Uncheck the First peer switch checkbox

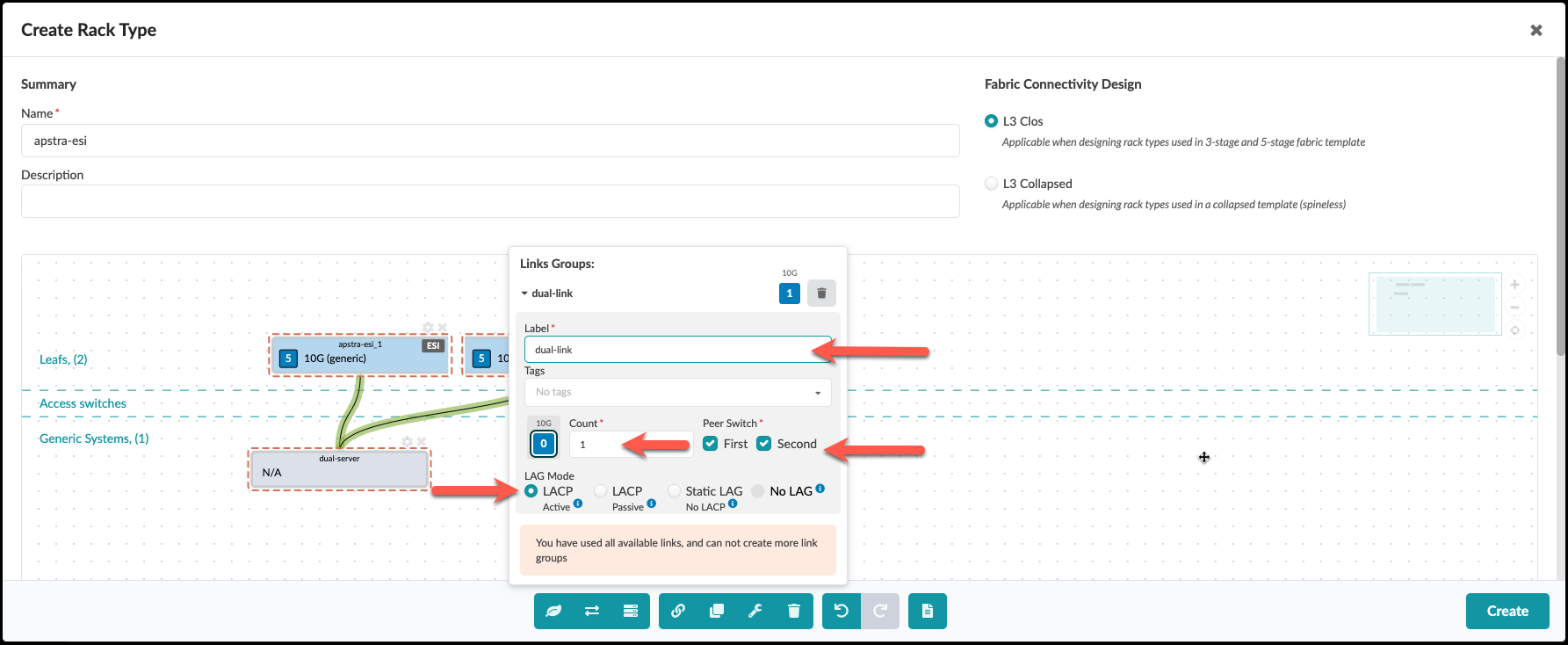711,444
